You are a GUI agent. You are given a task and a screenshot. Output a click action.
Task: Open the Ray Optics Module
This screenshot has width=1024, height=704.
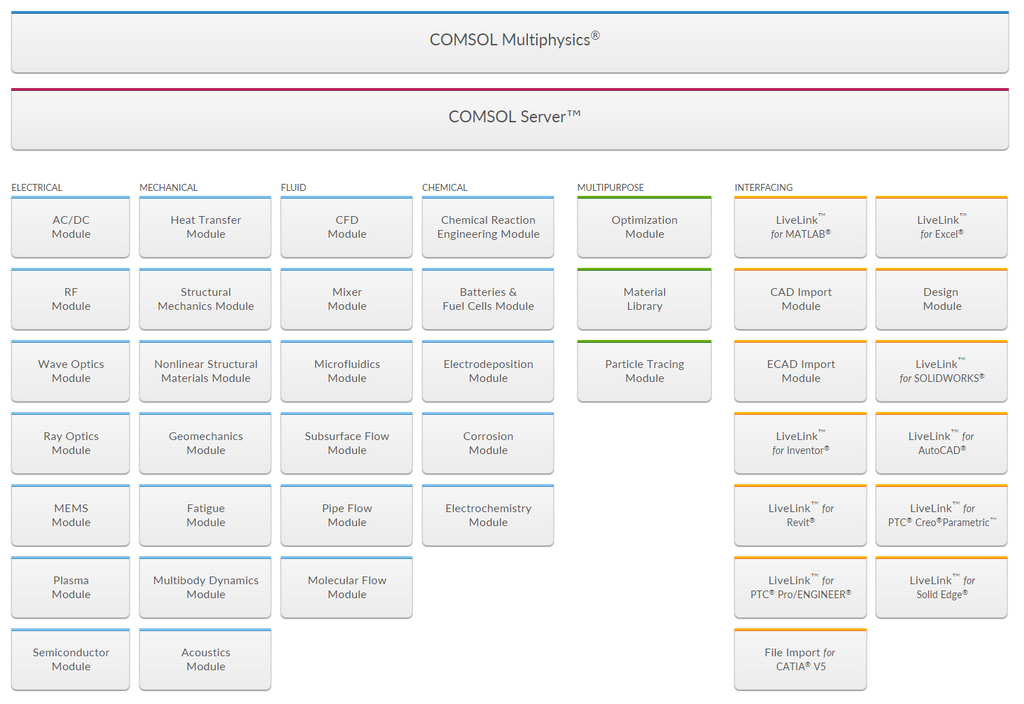pyautogui.click(x=71, y=443)
